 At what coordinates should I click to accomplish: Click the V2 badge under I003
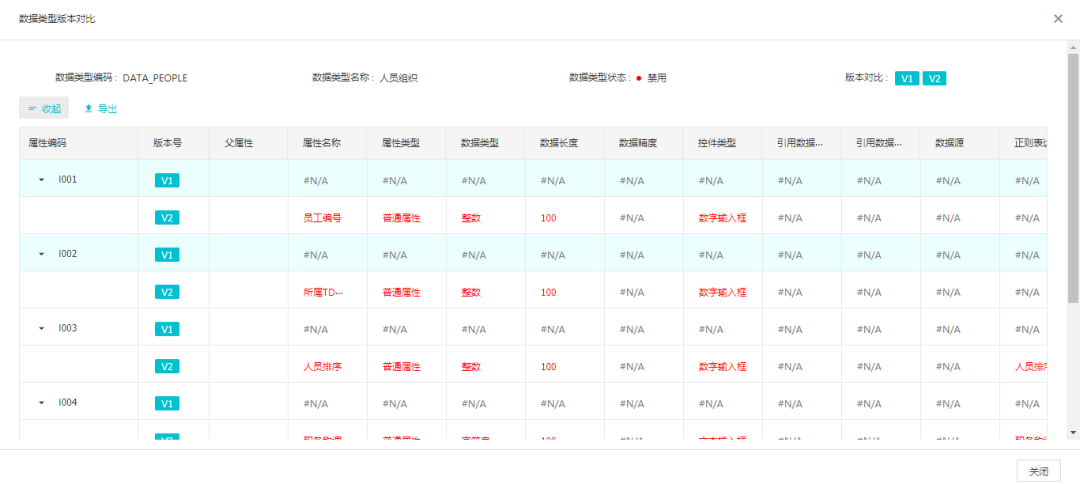click(167, 366)
